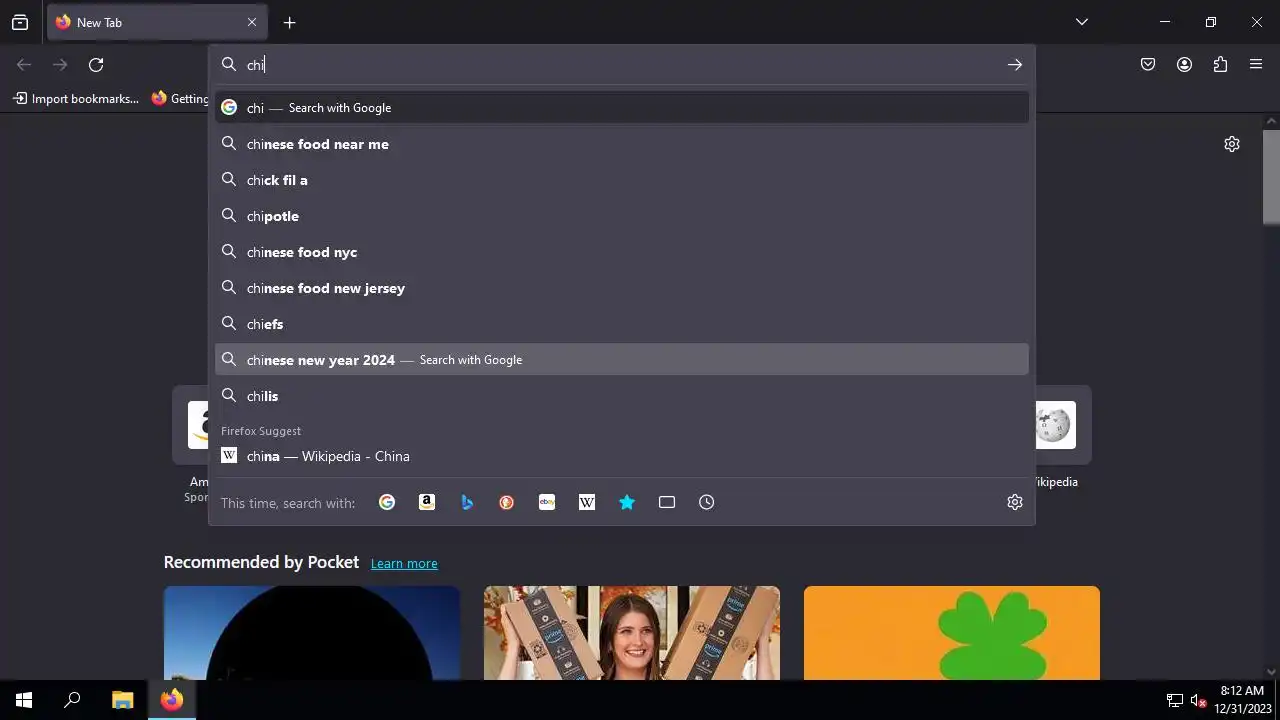The width and height of the screenshot is (1280, 720).
Task: Open the clock and date flyout
Action: pyautogui.click(x=1241, y=700)
